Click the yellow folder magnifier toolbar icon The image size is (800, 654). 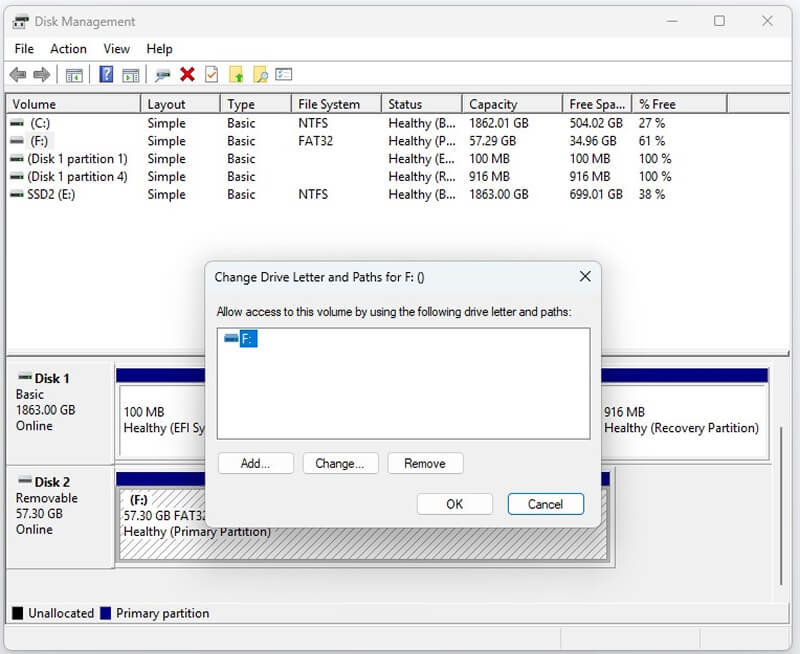point(260,75)
